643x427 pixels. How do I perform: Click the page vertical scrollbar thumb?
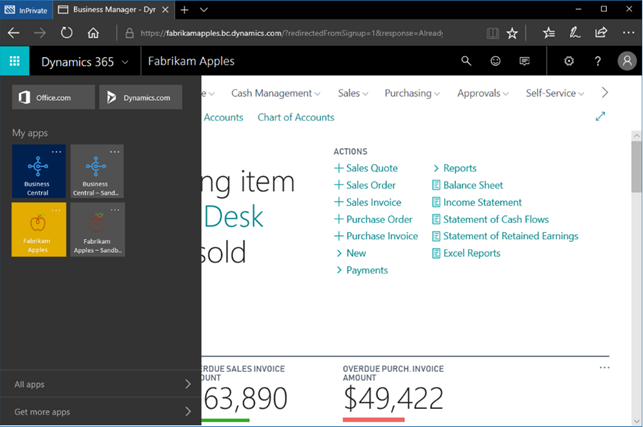636,166
